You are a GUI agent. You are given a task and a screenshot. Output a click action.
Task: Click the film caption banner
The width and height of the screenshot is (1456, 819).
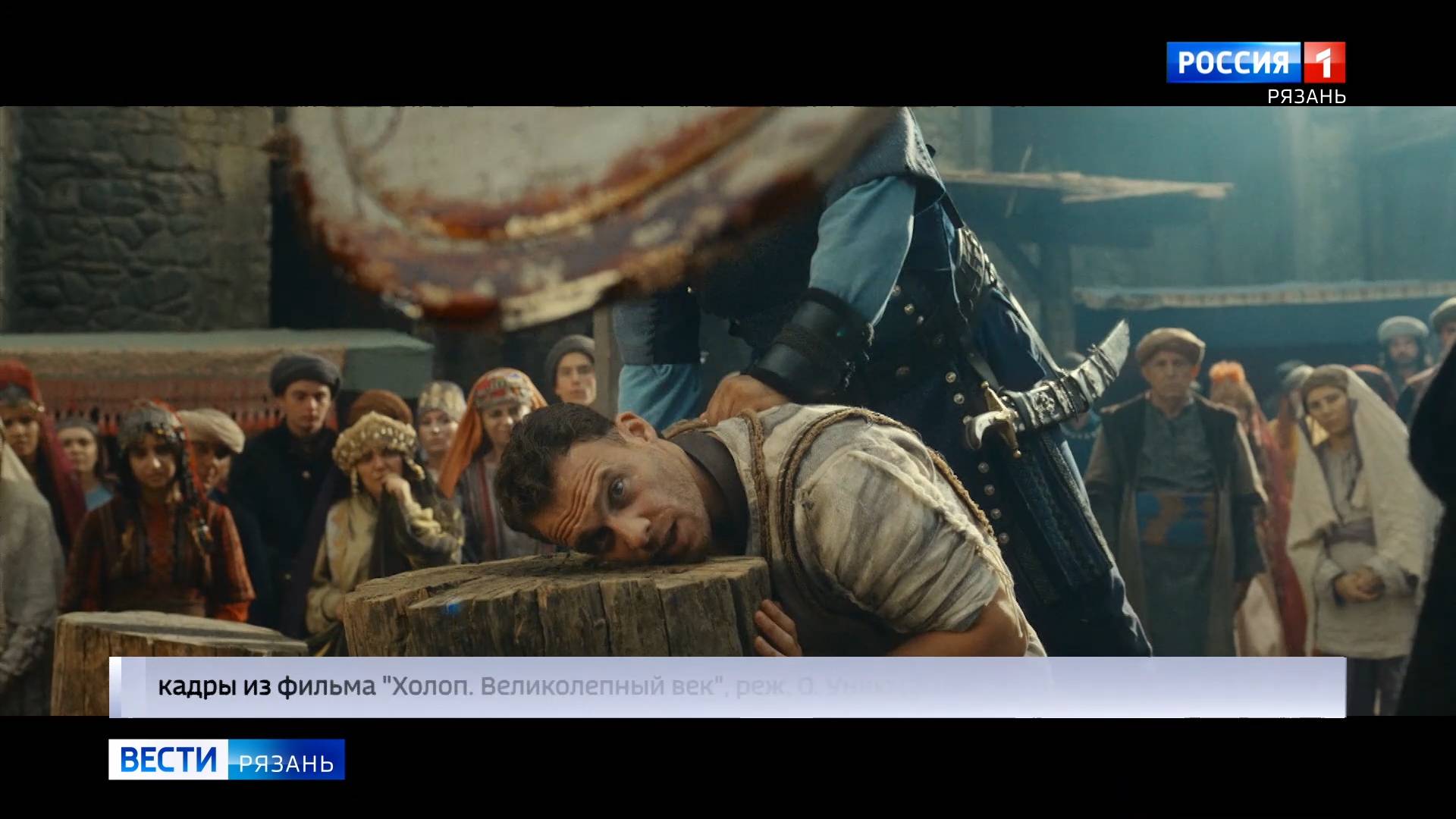(x=728, y=687)
